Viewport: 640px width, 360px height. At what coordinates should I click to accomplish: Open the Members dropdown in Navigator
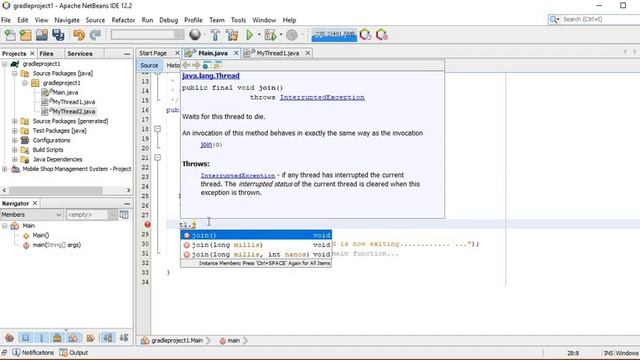31,215
